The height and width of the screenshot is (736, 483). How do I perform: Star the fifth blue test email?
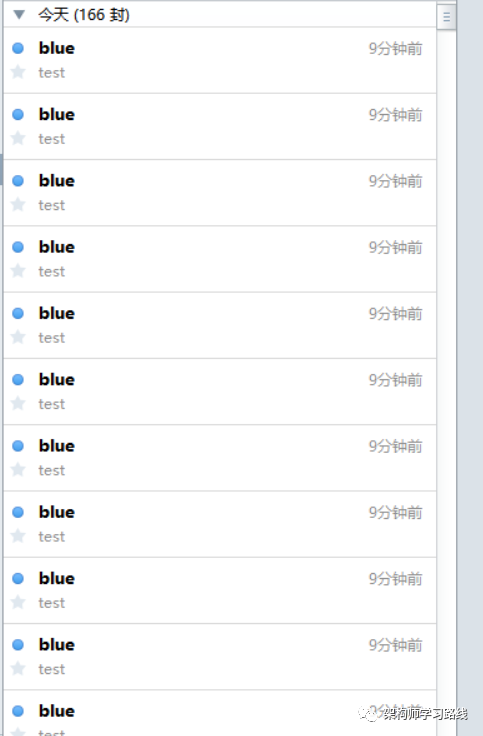[18, 337]
